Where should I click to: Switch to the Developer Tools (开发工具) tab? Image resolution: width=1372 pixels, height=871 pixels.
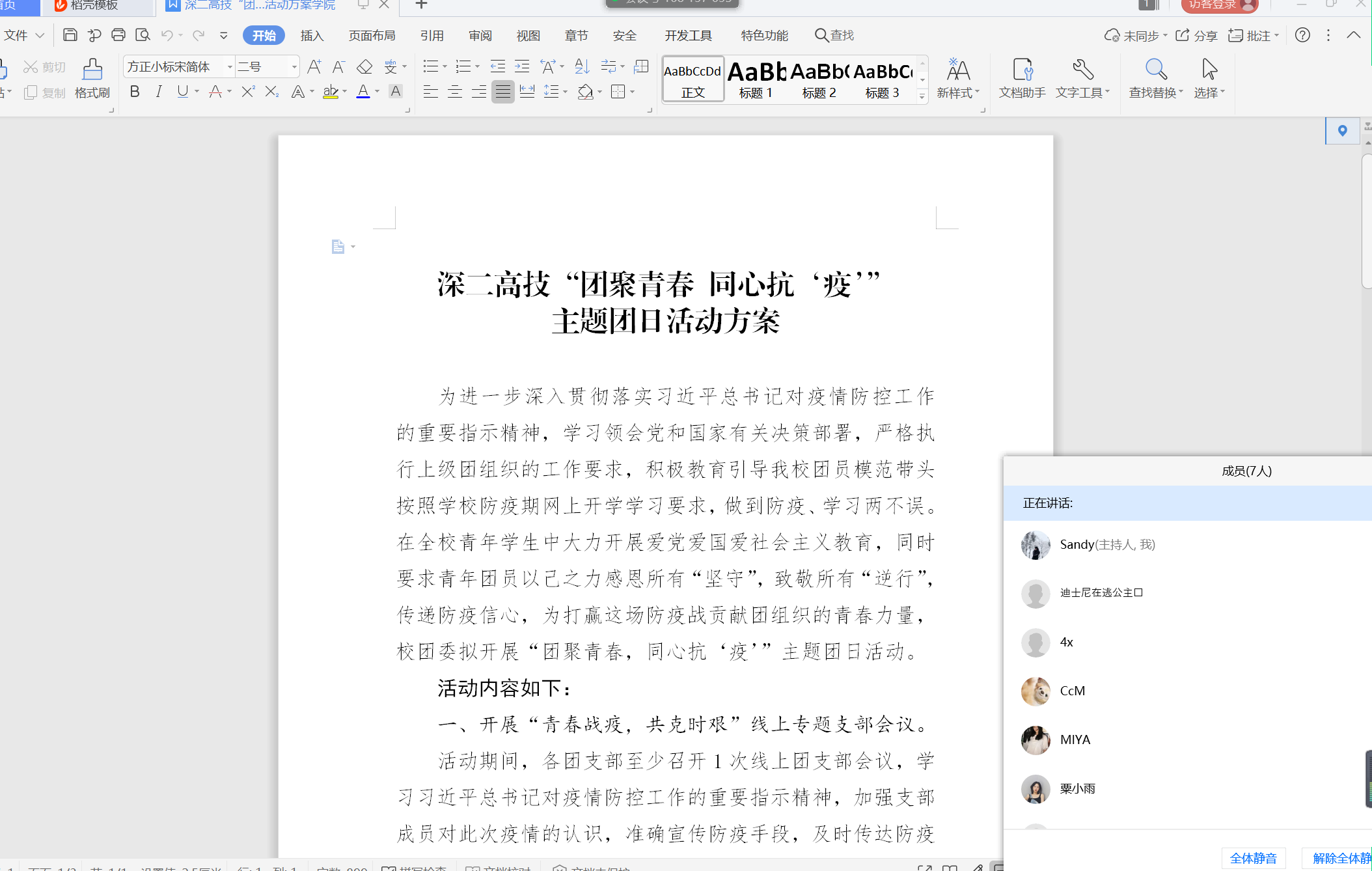688,35
